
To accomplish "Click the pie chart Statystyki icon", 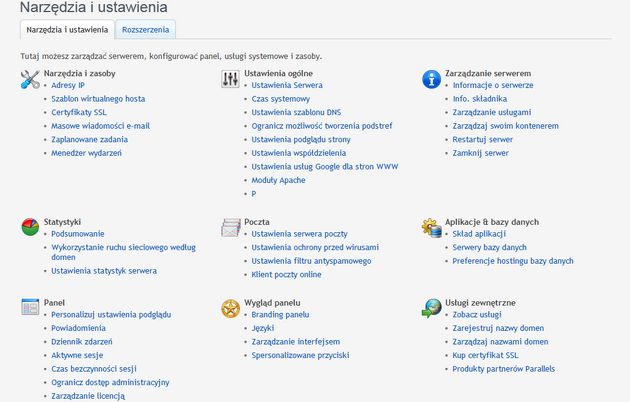I will tap(30, 227).
